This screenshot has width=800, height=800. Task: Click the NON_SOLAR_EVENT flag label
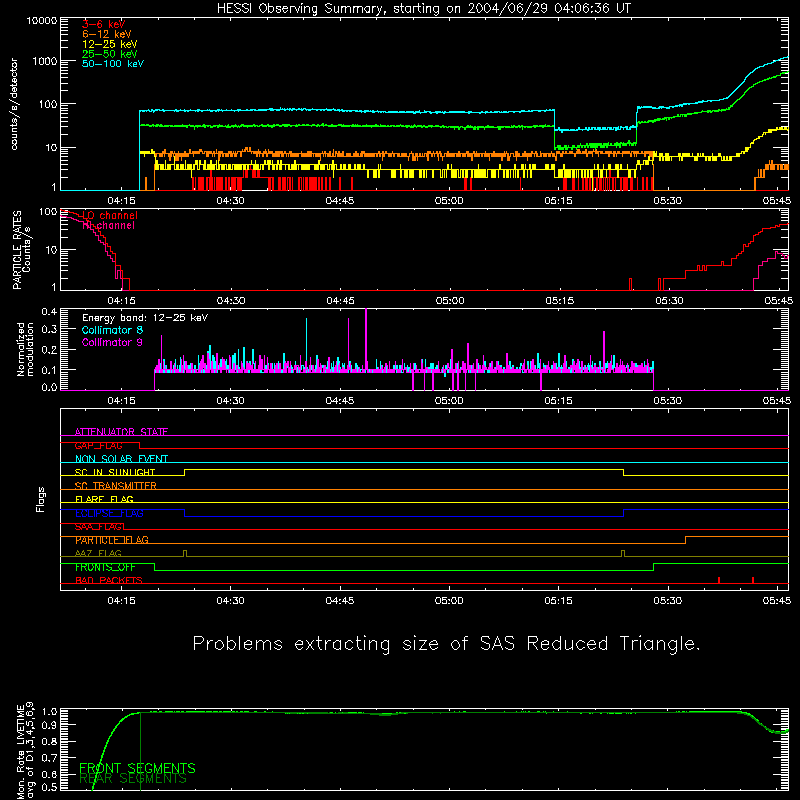click(121, 459)
